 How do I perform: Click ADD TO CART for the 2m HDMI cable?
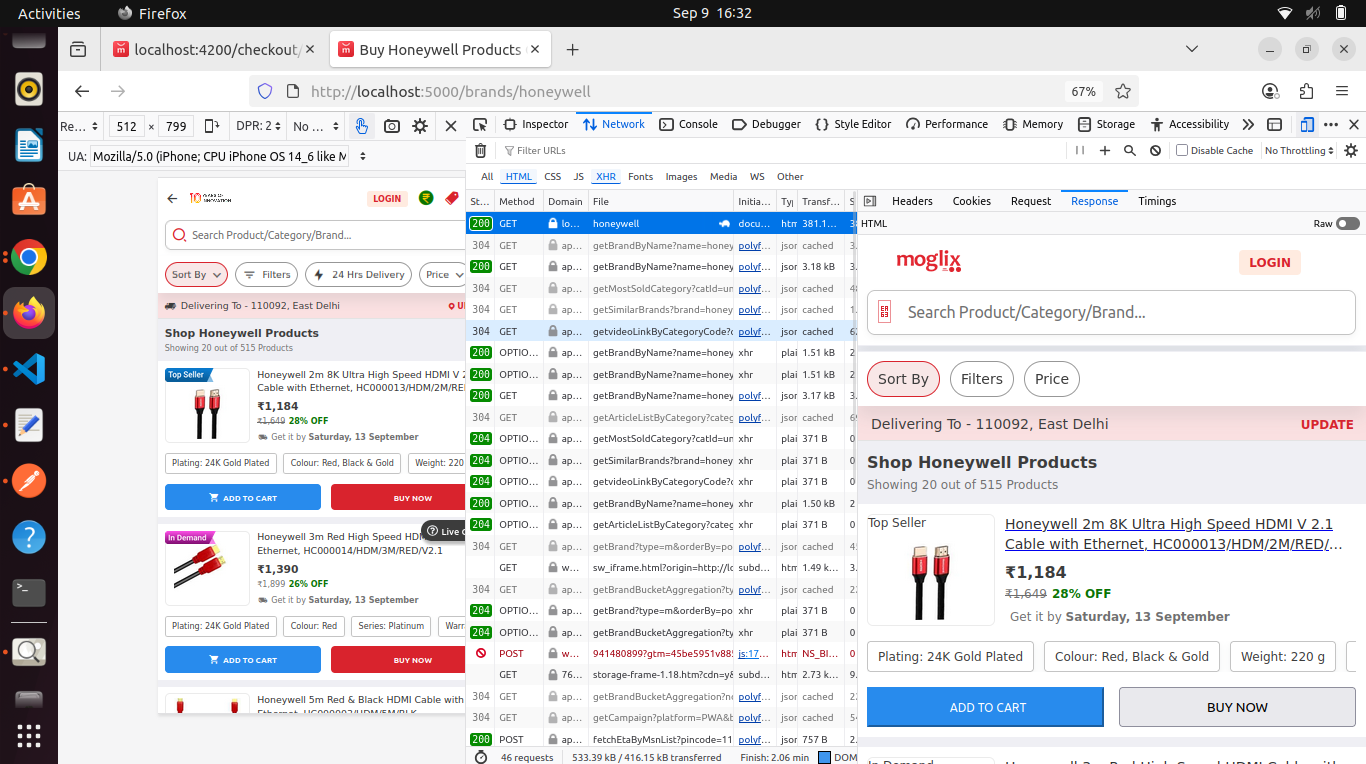pyautogui.click(x=243, y=498)
